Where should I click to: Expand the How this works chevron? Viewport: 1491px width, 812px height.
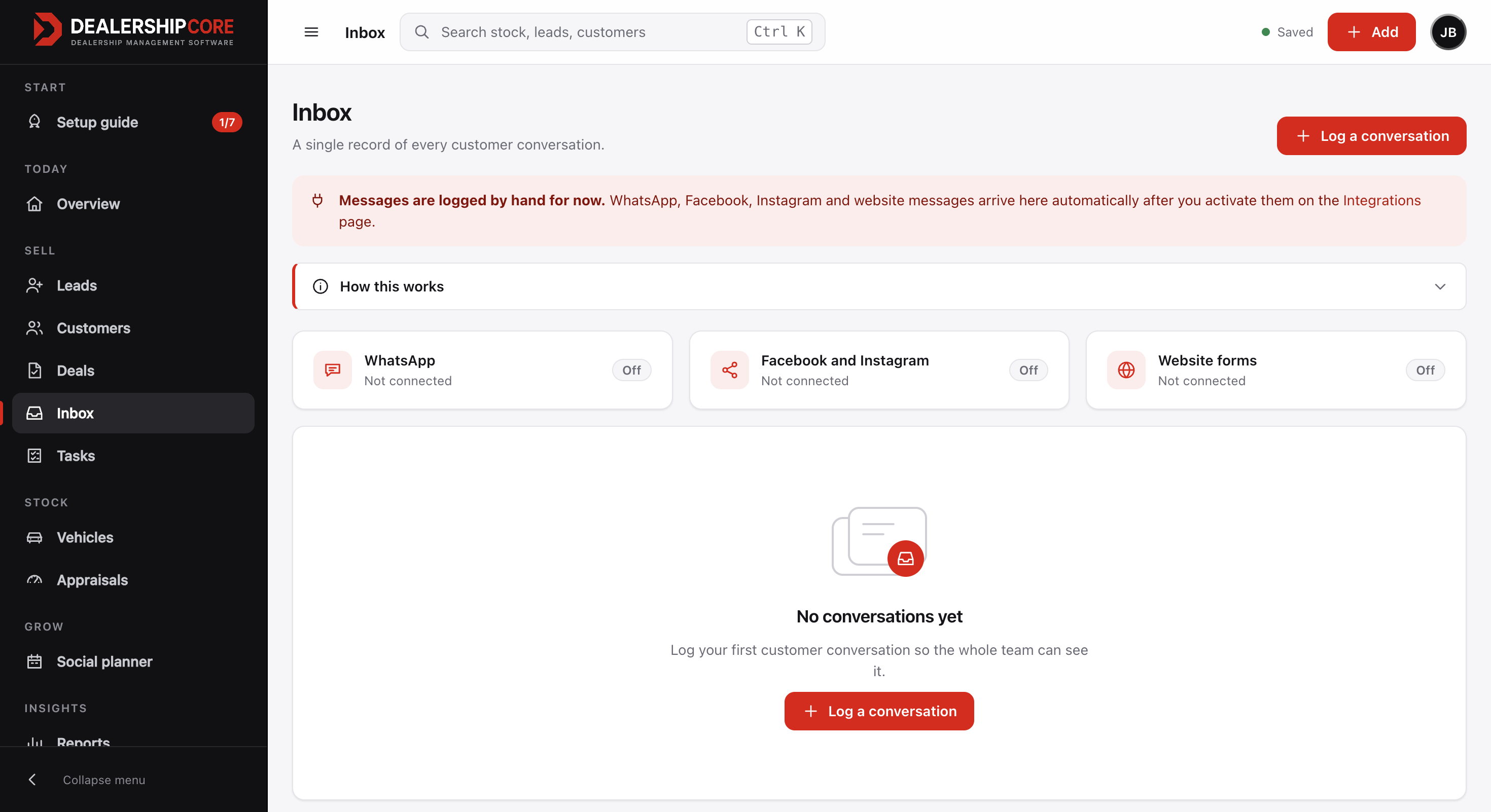pos(1440,286)
